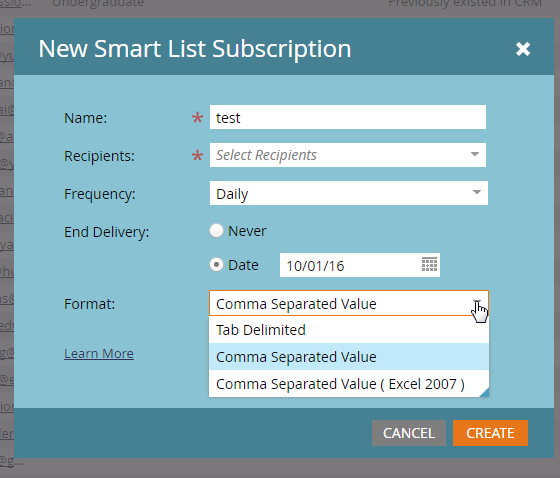Screen dimensions: 560x478
Task: Close the New Smart List Subscription dialog
Action: 523,49
